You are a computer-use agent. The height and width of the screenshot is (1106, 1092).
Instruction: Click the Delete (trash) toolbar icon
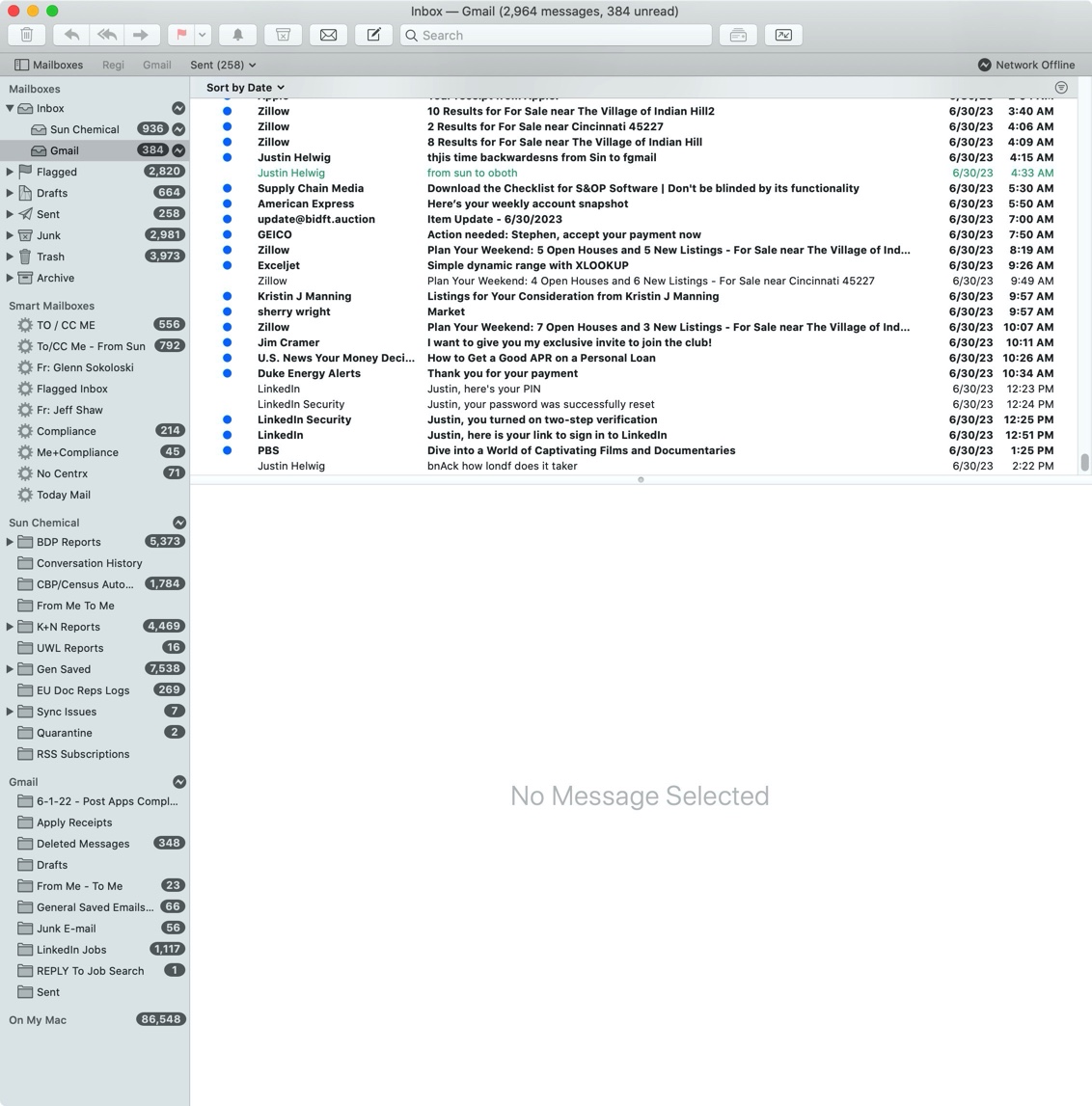(x=27, y=35)
